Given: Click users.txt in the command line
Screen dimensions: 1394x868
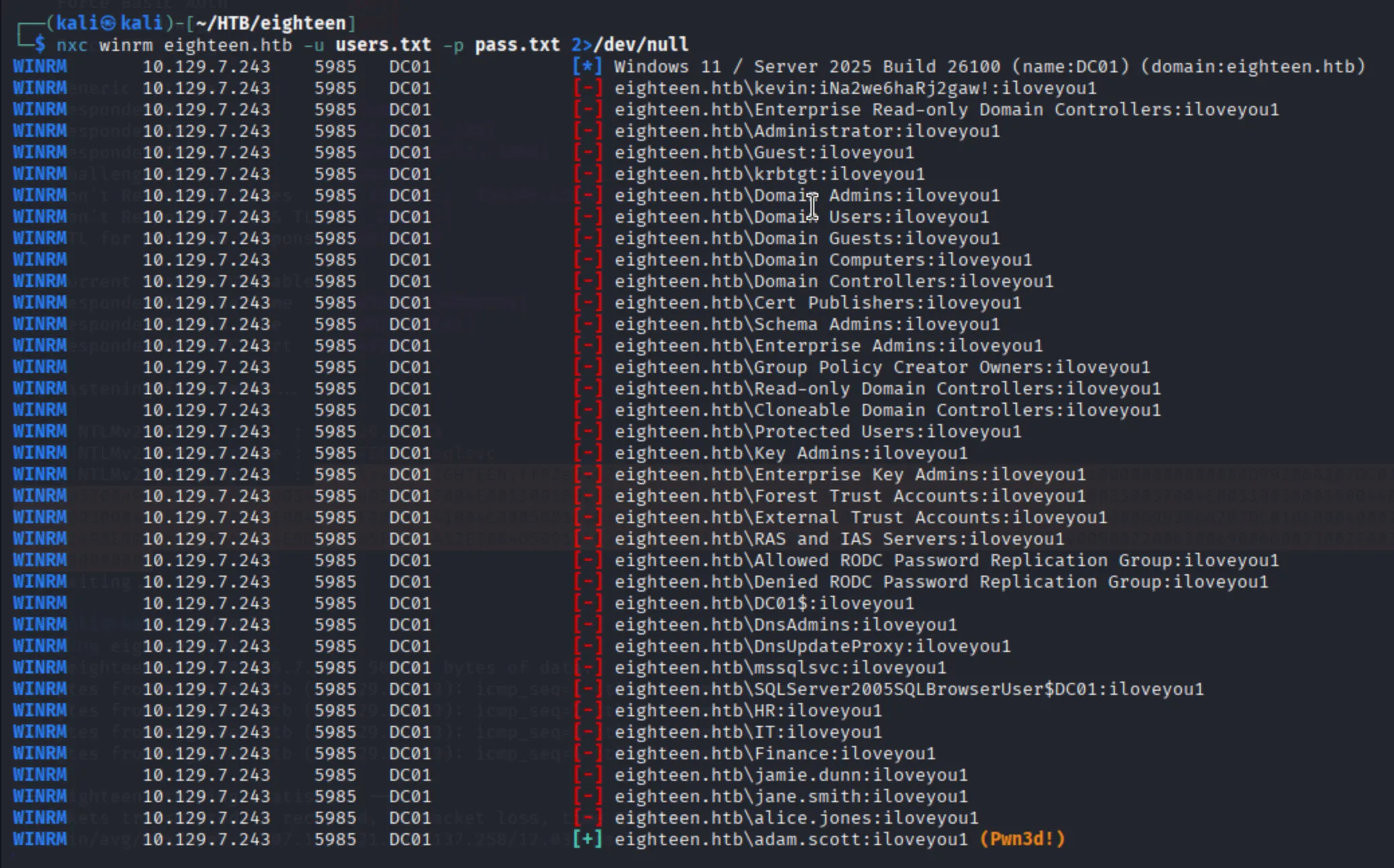Looking at the screenshot, I should point(383,45).
